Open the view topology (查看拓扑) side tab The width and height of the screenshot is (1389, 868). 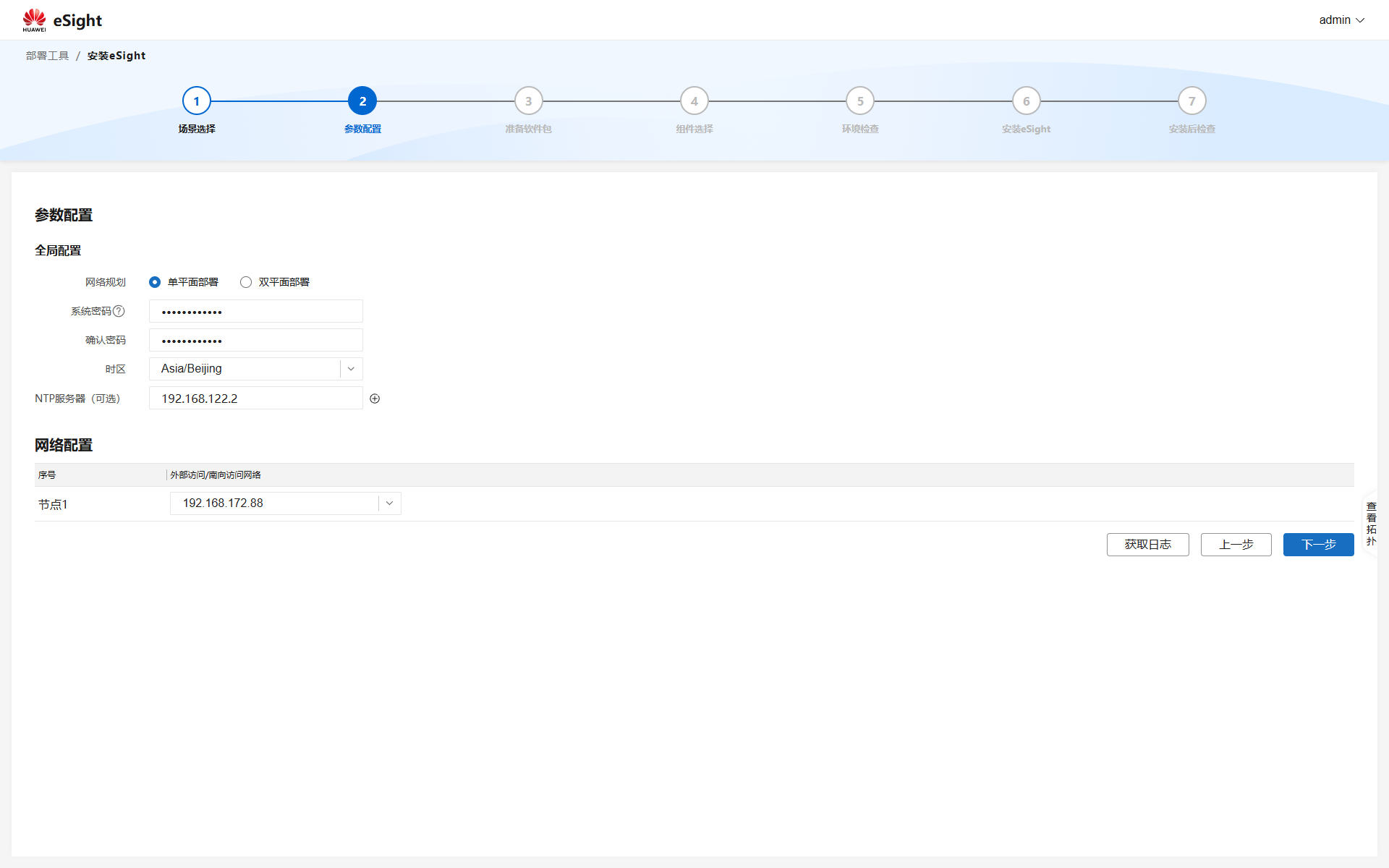tap(1371, 524)
